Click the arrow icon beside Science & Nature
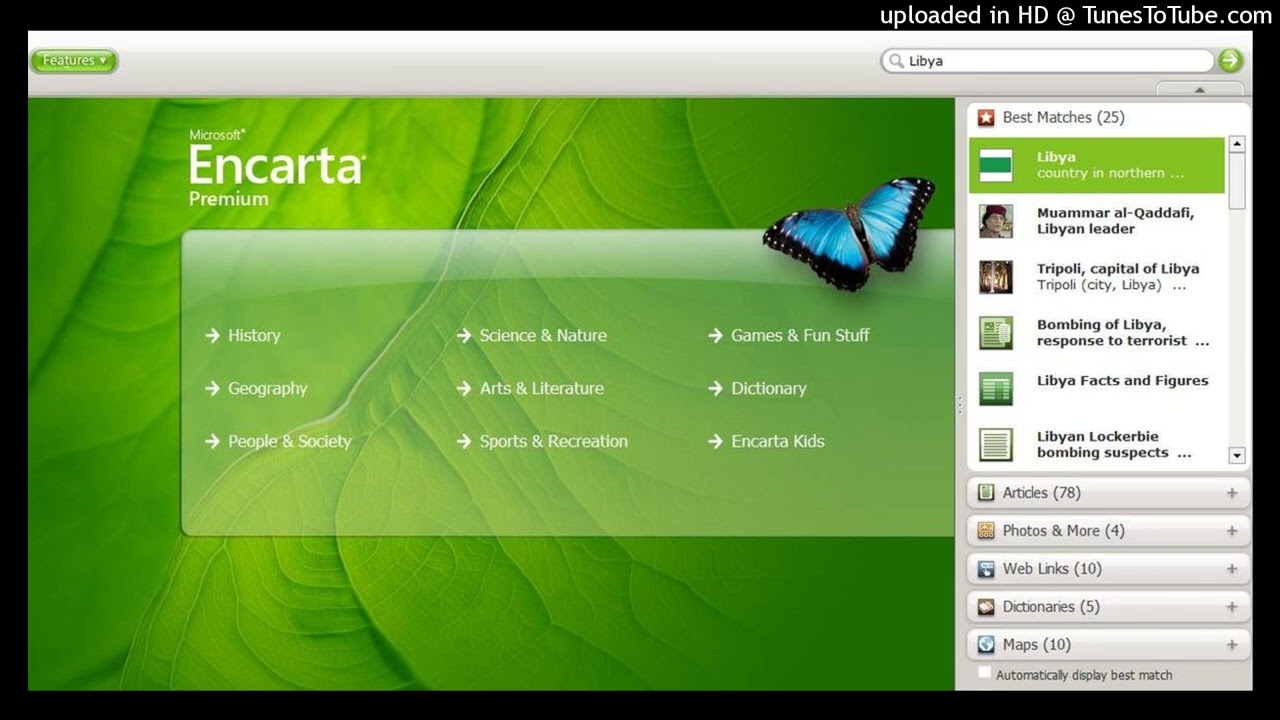 [x=464, y=336]
